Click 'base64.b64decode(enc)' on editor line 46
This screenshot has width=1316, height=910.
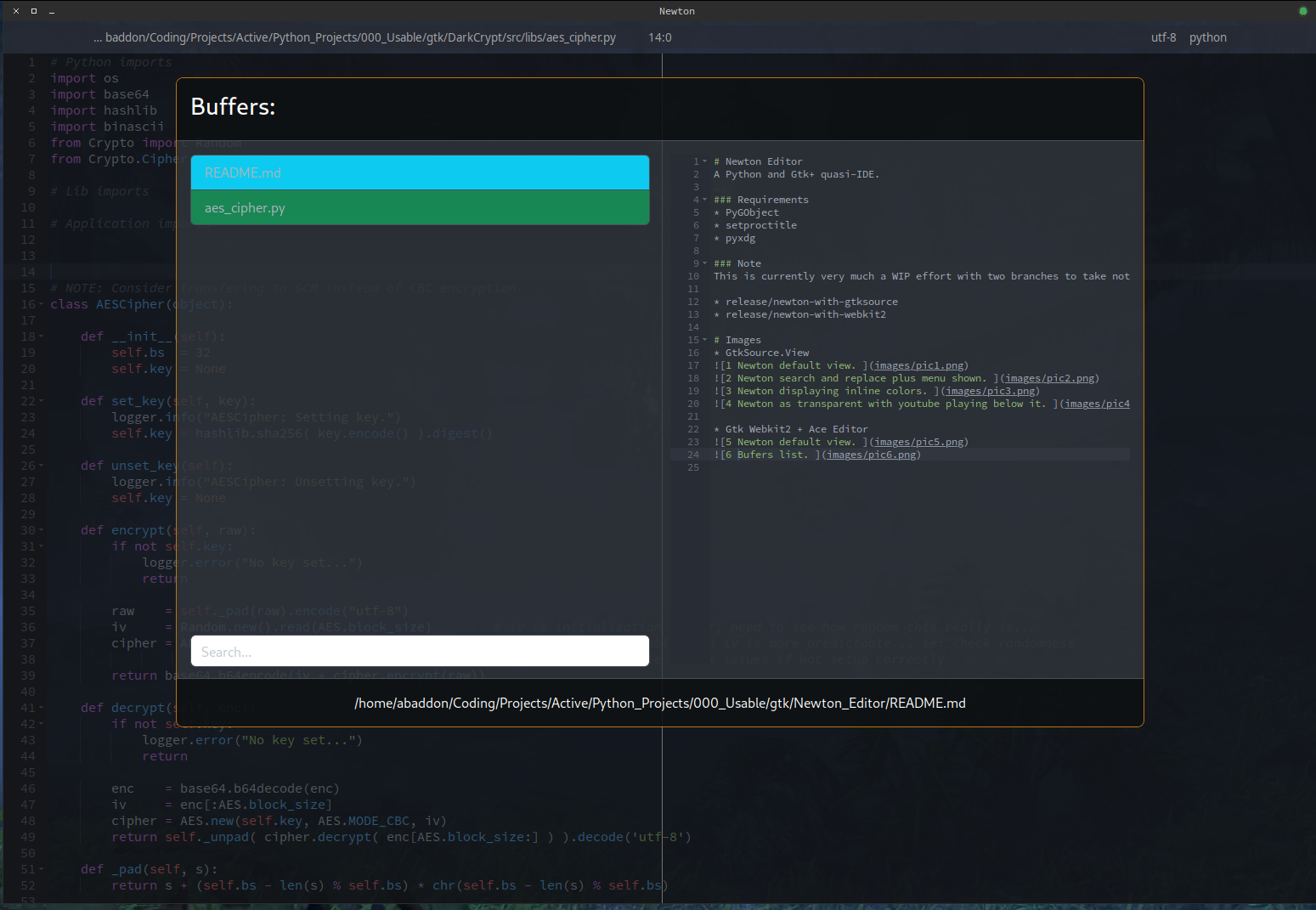click(x=259, y=788)
